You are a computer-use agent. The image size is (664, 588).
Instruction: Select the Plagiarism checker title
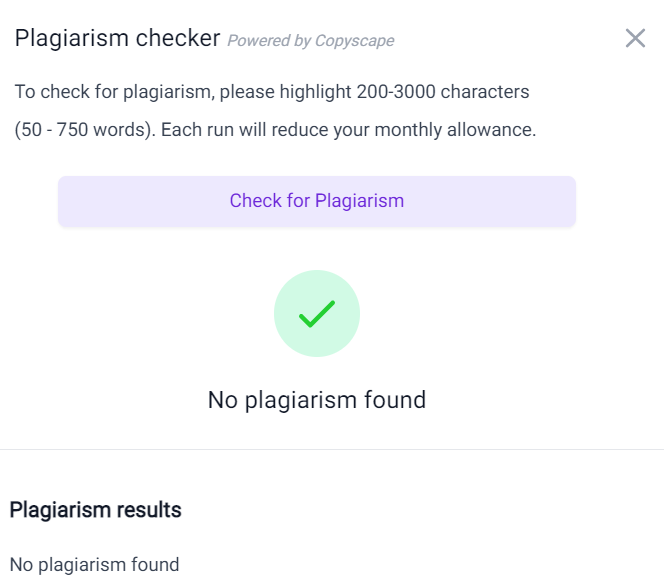pos(117,38)
